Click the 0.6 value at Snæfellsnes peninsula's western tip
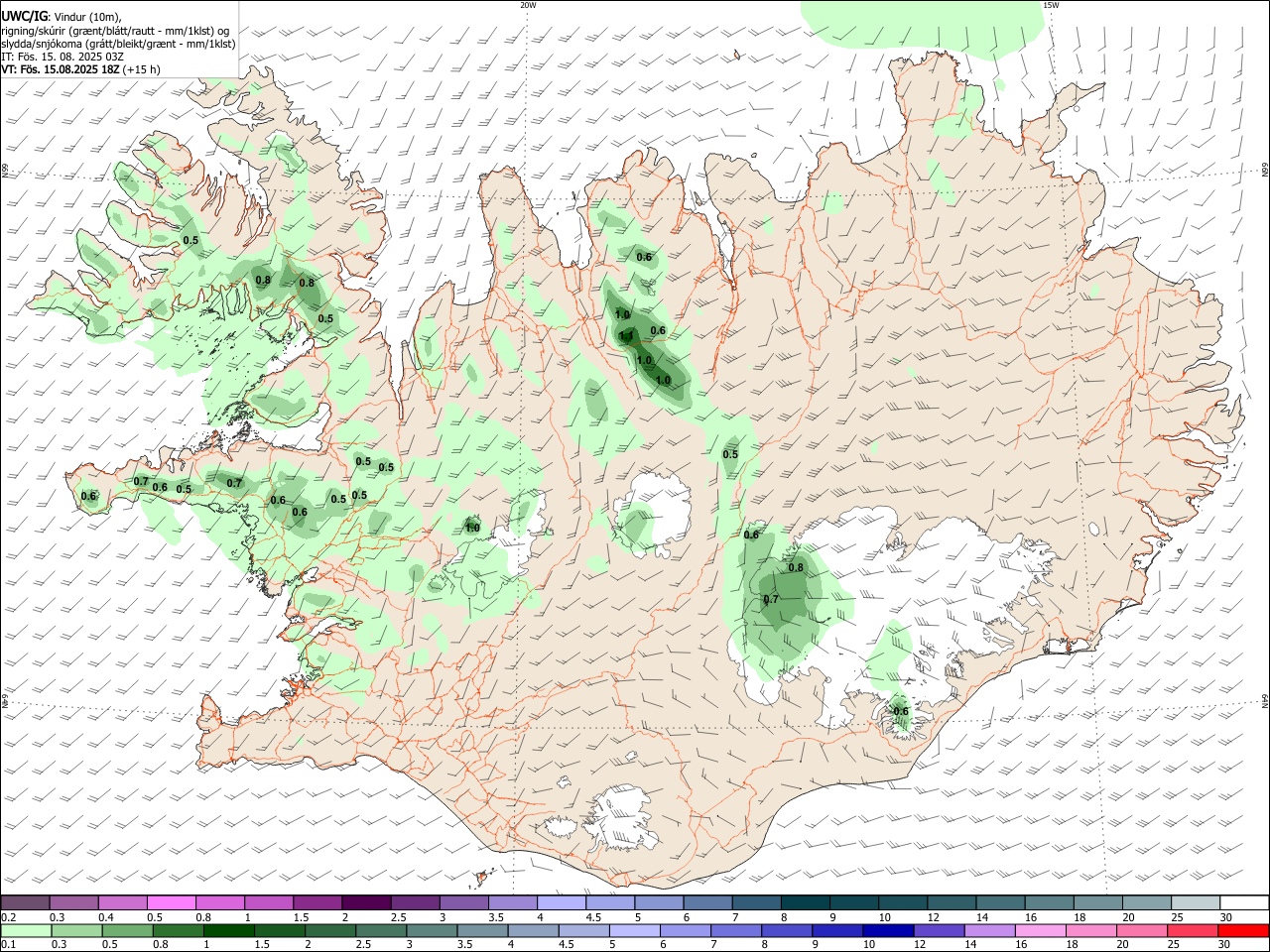The width and height of the screenshot is (1270, 952). coord(89,496)
